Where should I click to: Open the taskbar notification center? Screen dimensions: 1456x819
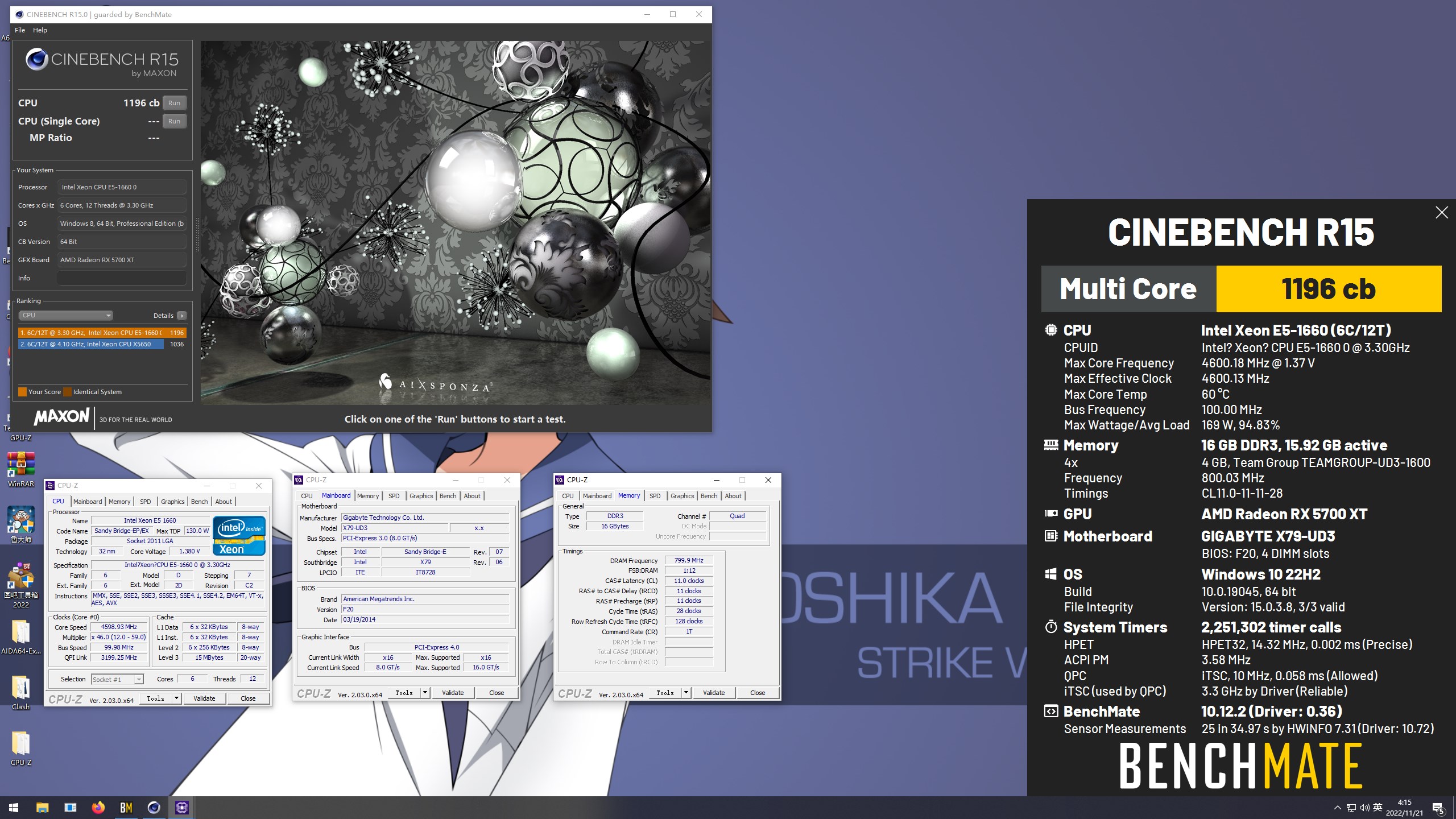(x=1438, y=808)
